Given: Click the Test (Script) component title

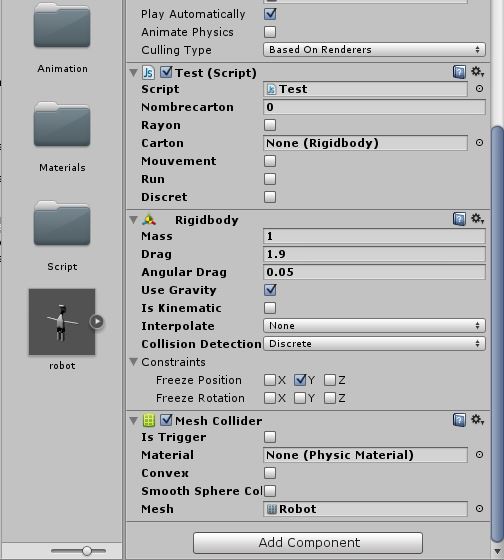Looking at the screenshot, I should [x=216, y=73].
